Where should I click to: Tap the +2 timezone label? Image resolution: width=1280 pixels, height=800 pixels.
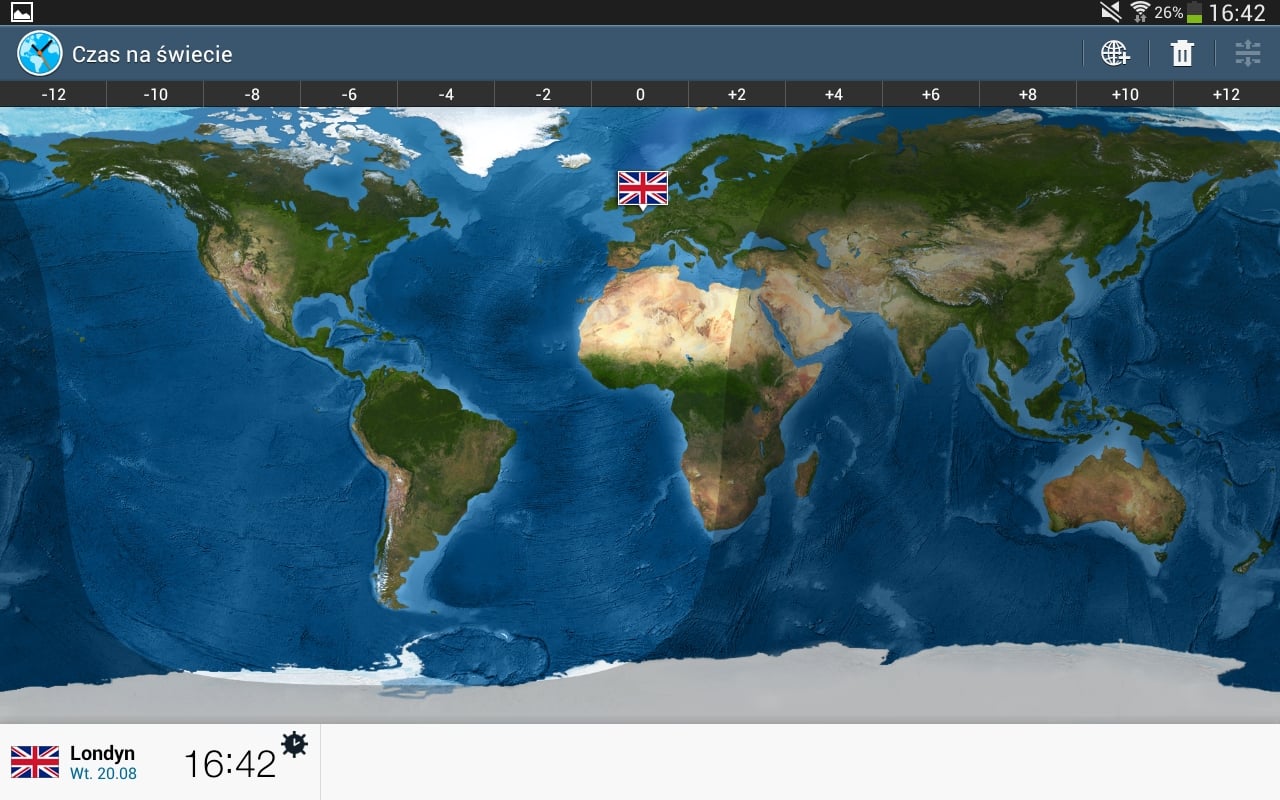tap(737, 94)
